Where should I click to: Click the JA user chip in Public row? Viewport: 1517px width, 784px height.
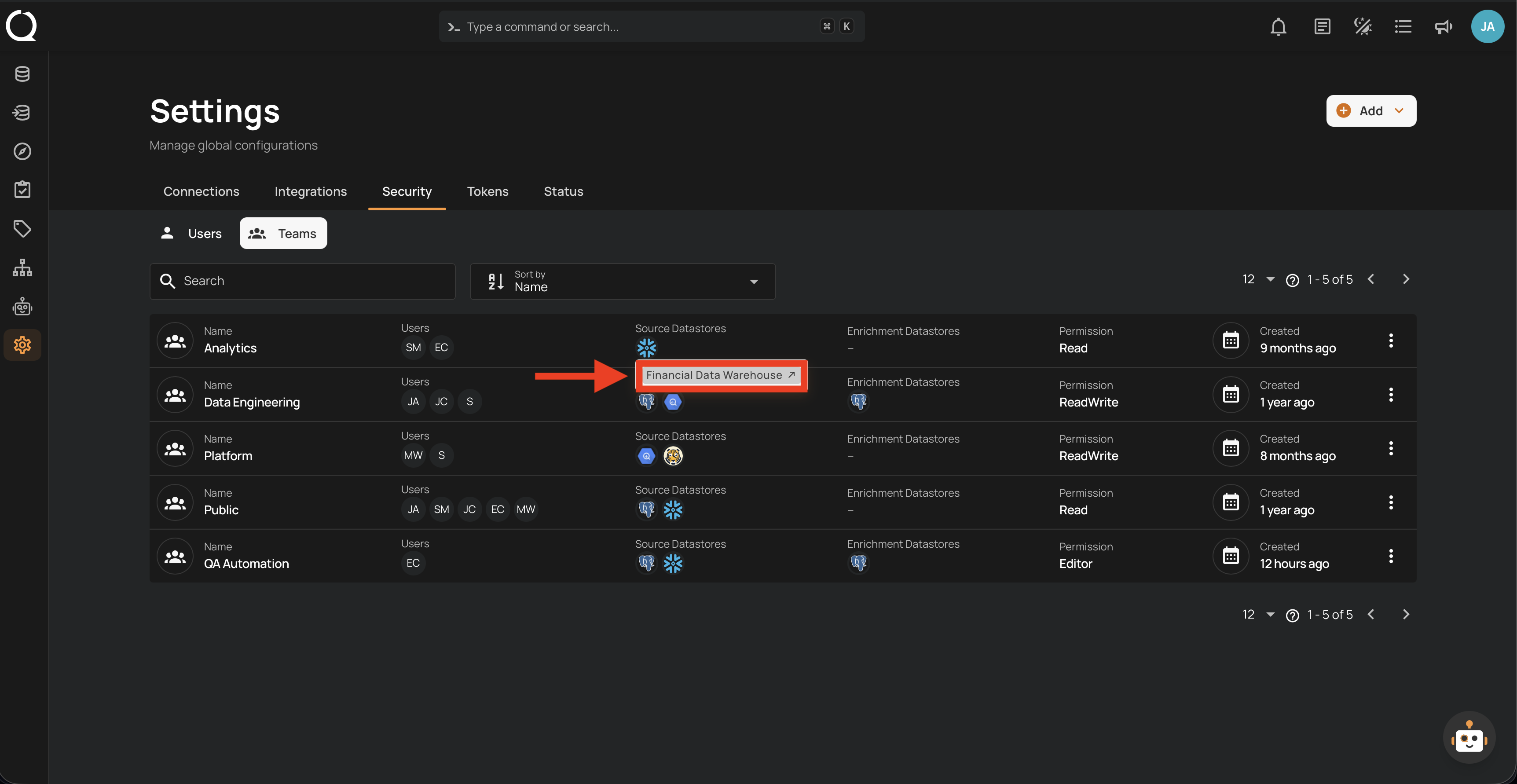(x=414, y=509)
